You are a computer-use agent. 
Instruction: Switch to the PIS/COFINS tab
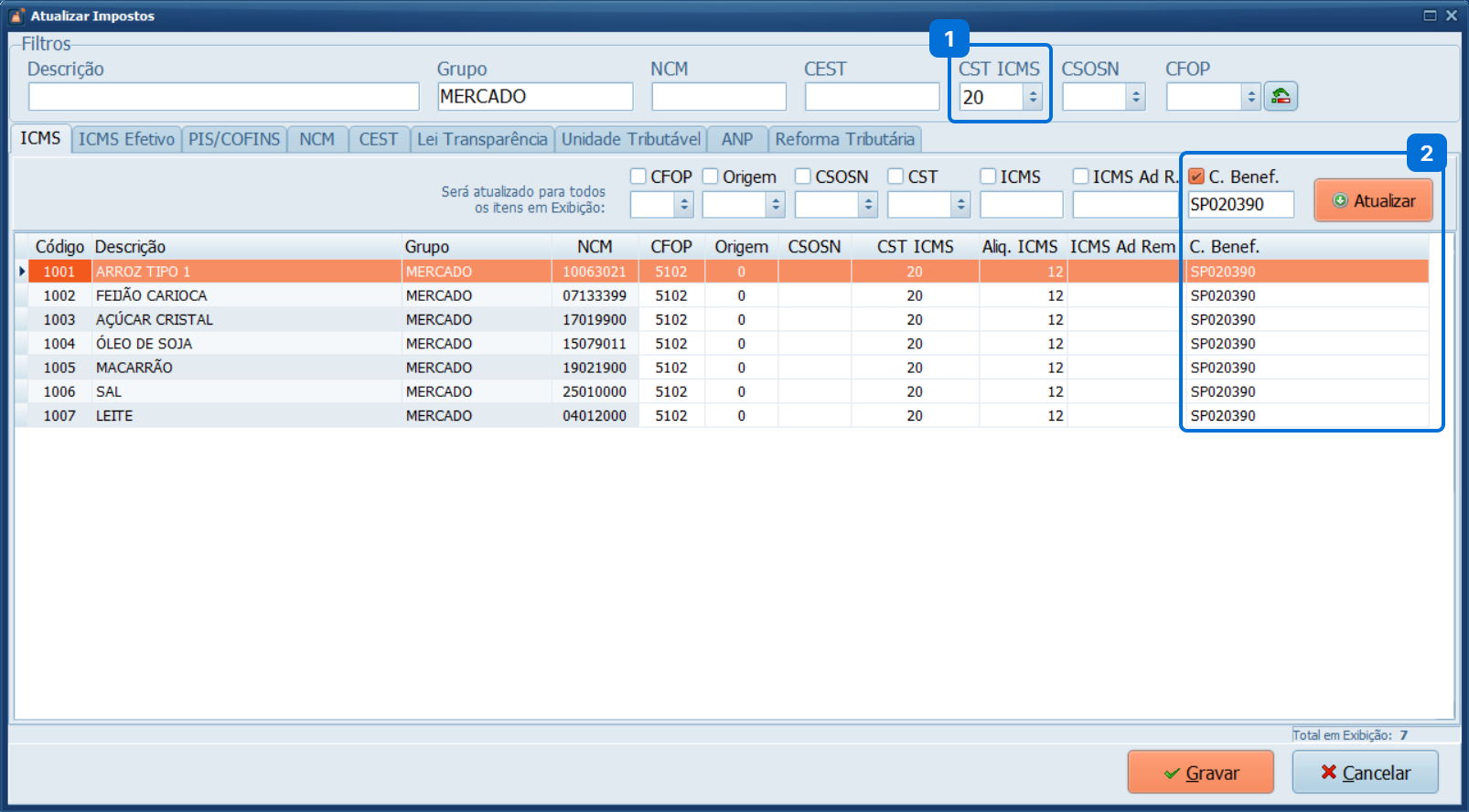234,139
